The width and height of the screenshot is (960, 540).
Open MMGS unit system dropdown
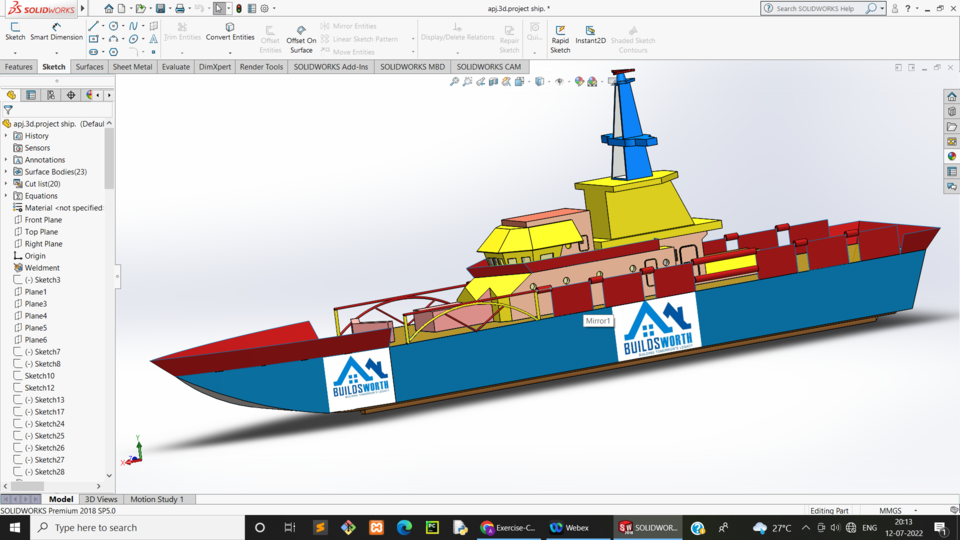coord(916,511)
